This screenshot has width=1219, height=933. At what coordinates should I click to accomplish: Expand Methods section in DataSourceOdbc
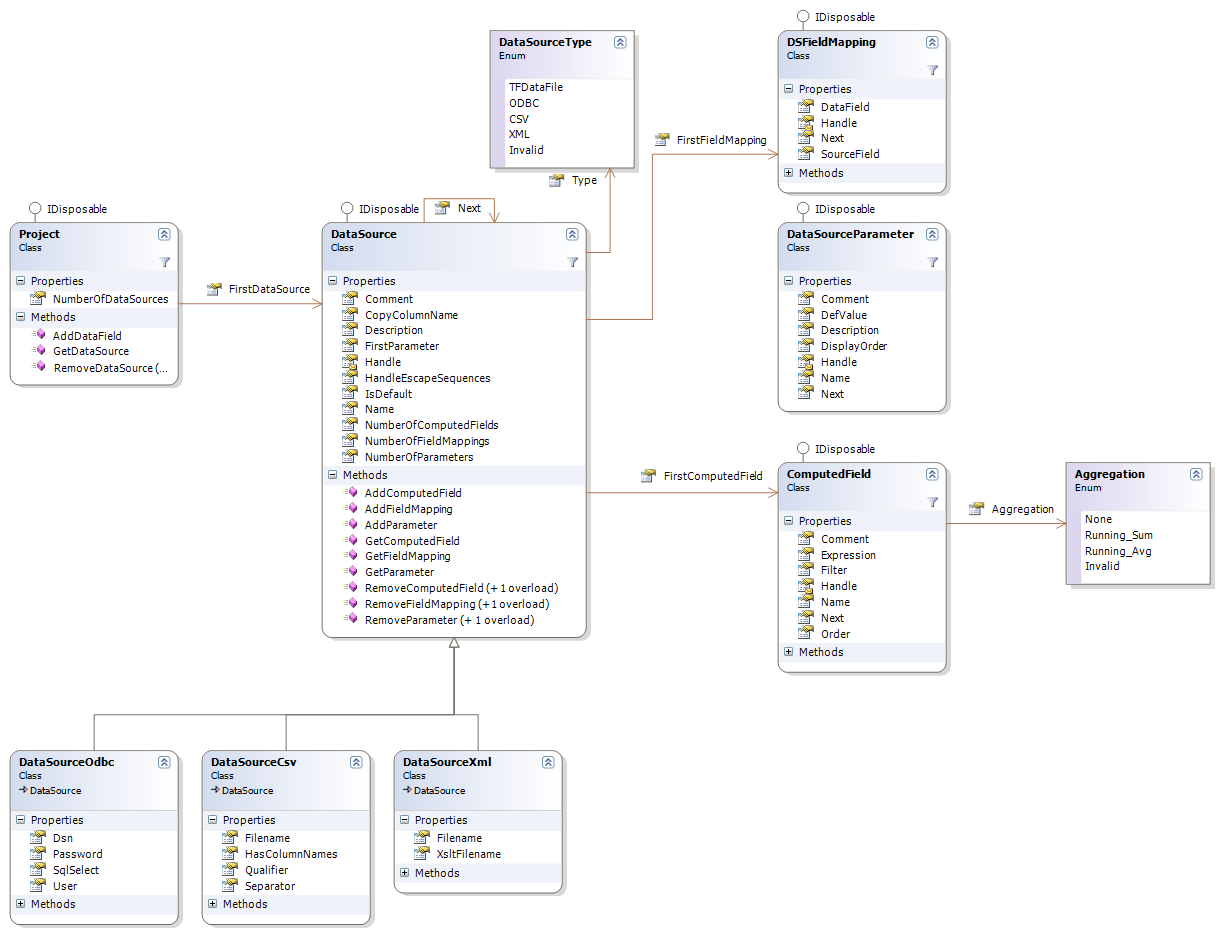coord(21,904)
